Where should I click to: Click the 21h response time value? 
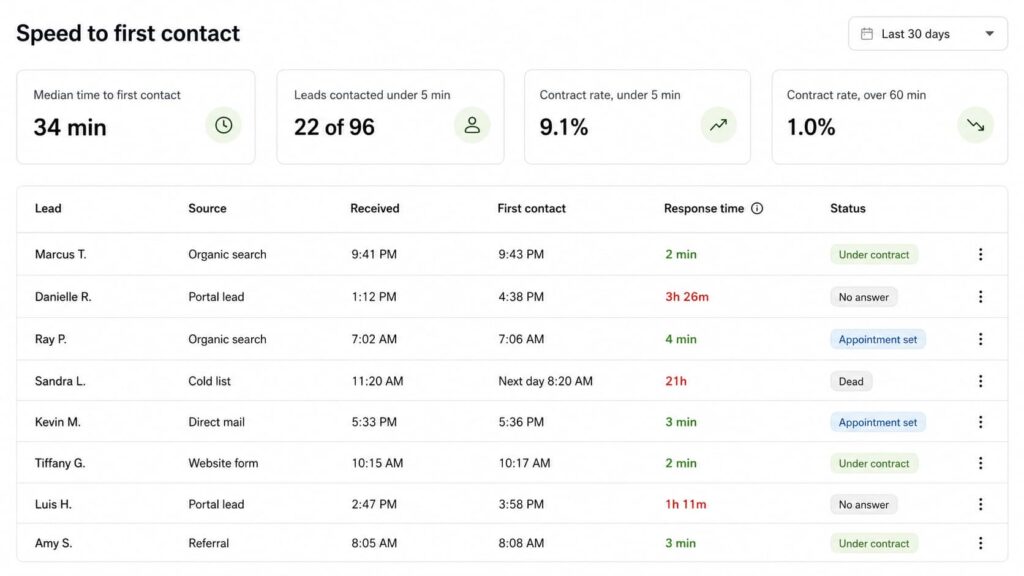tap(676, 381)
